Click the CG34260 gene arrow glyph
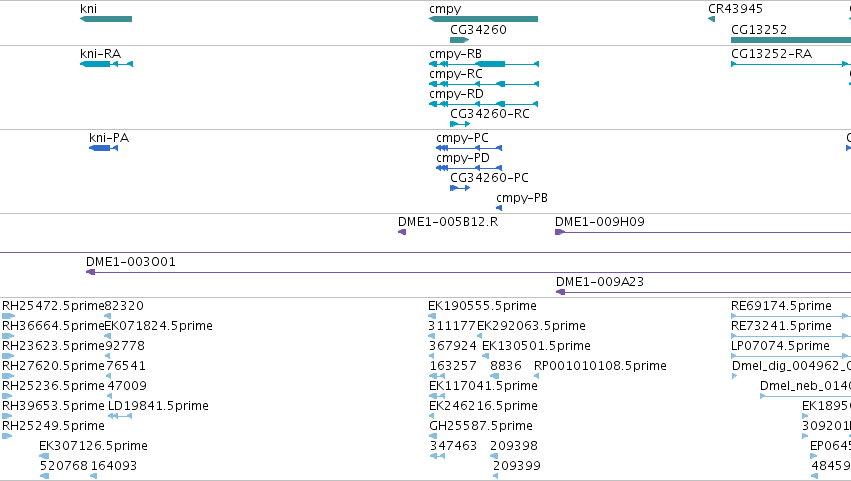The width and height of the screenshot is (851, 481). pyautogui.click(x=460, y=40)
